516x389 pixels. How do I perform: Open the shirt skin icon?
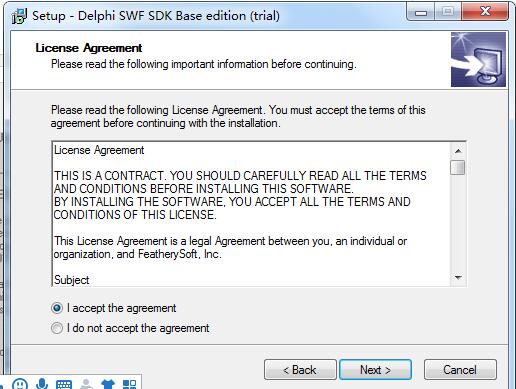108,384
